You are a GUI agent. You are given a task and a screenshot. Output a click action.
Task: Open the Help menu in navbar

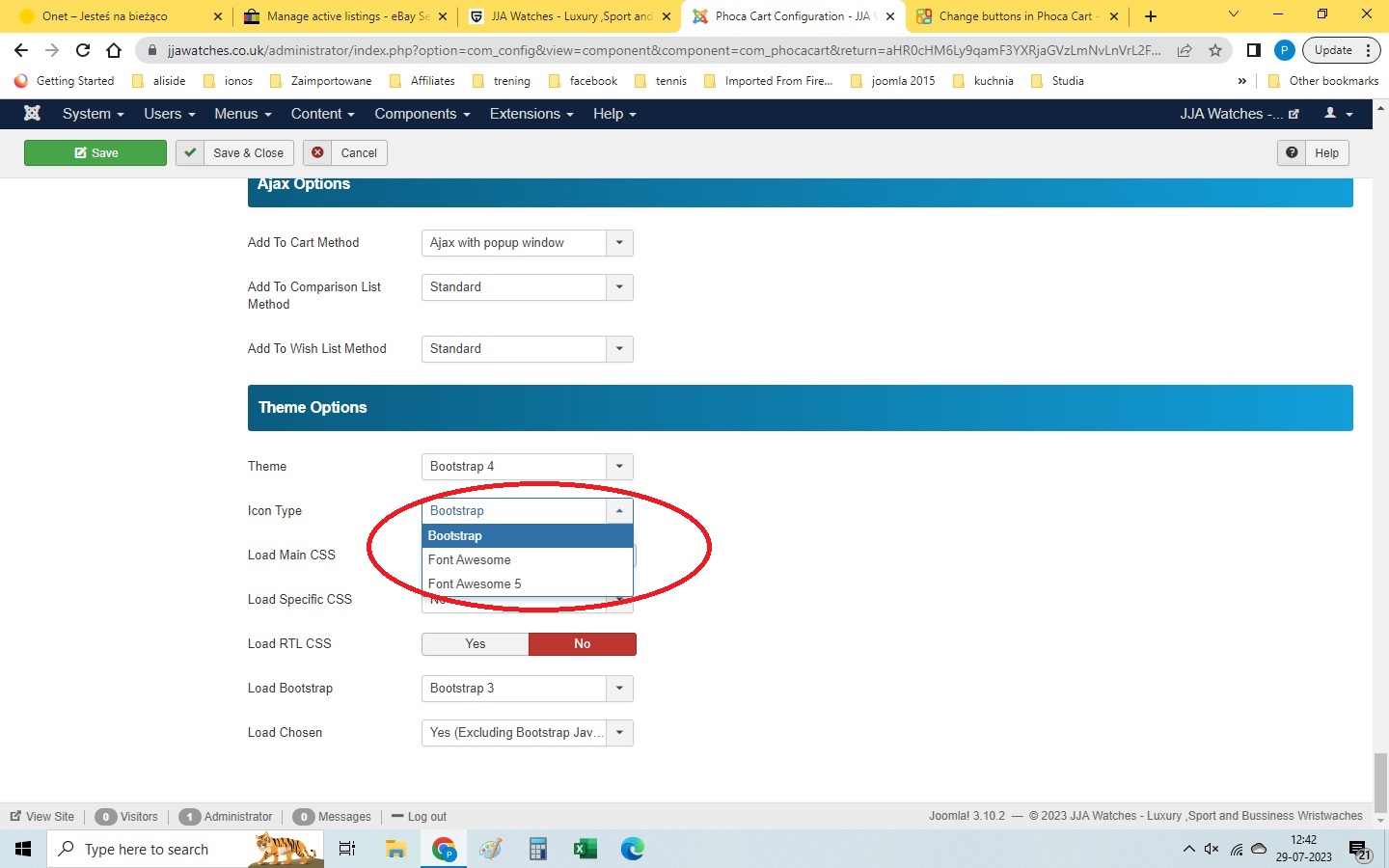click(614, 114)
